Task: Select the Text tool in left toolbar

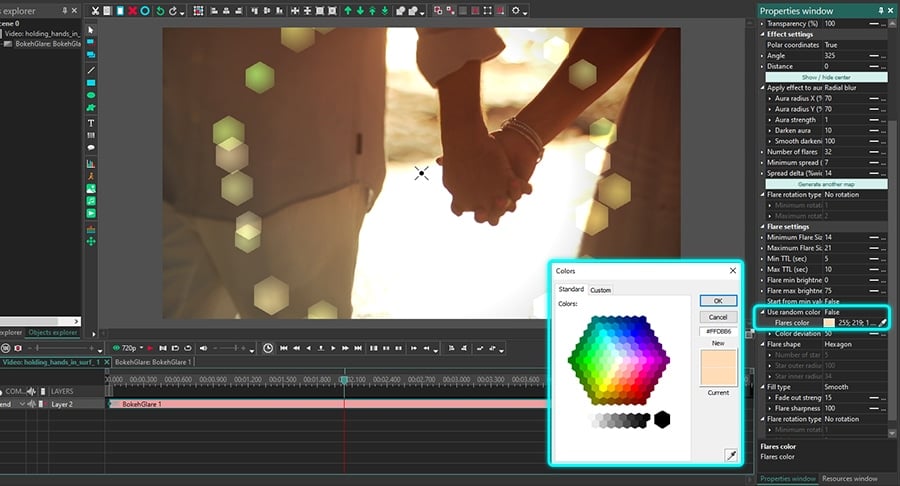Action: pyautogui.click(x=91, y=122)
